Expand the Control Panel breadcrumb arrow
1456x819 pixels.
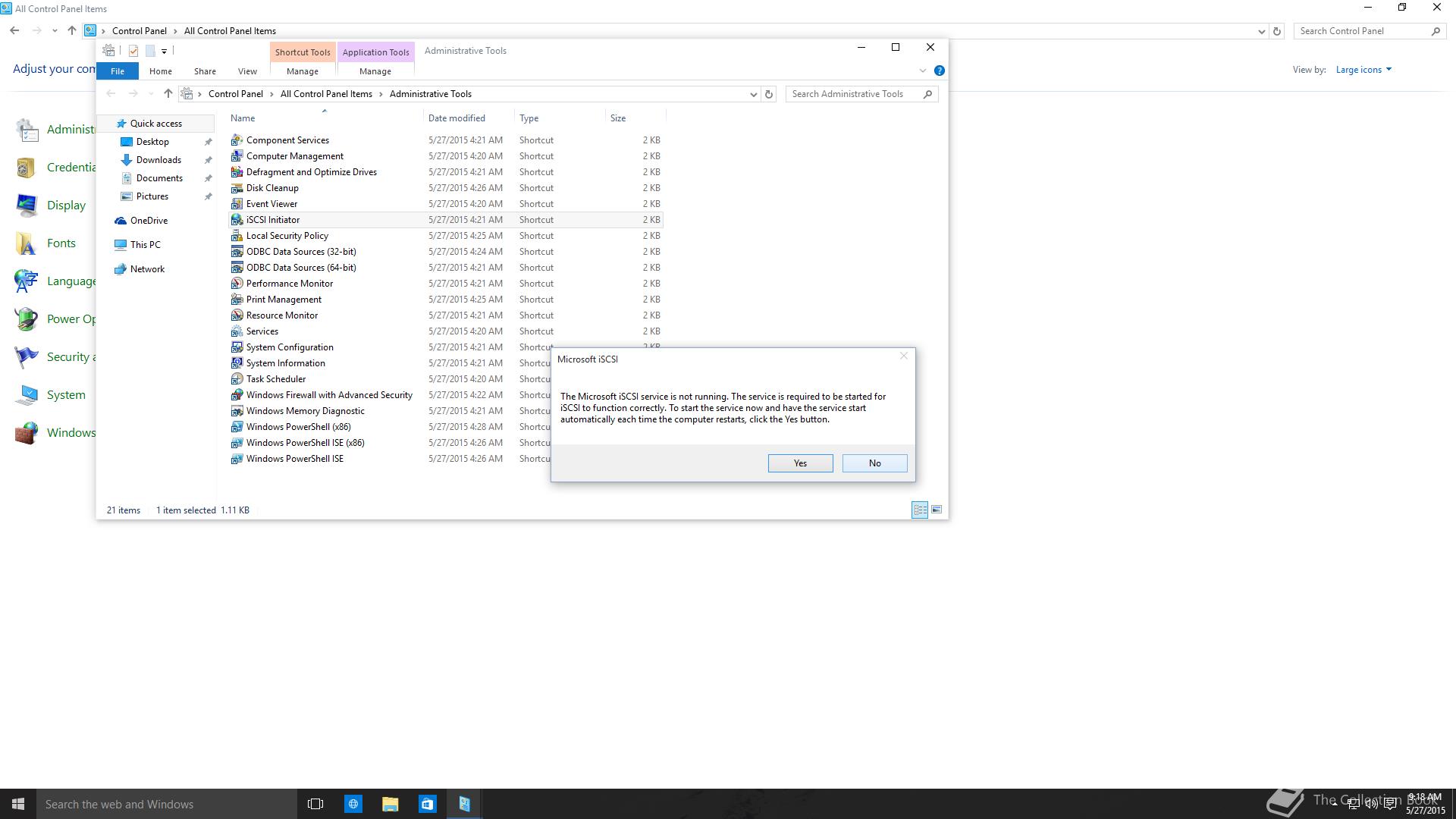(271, 94)
